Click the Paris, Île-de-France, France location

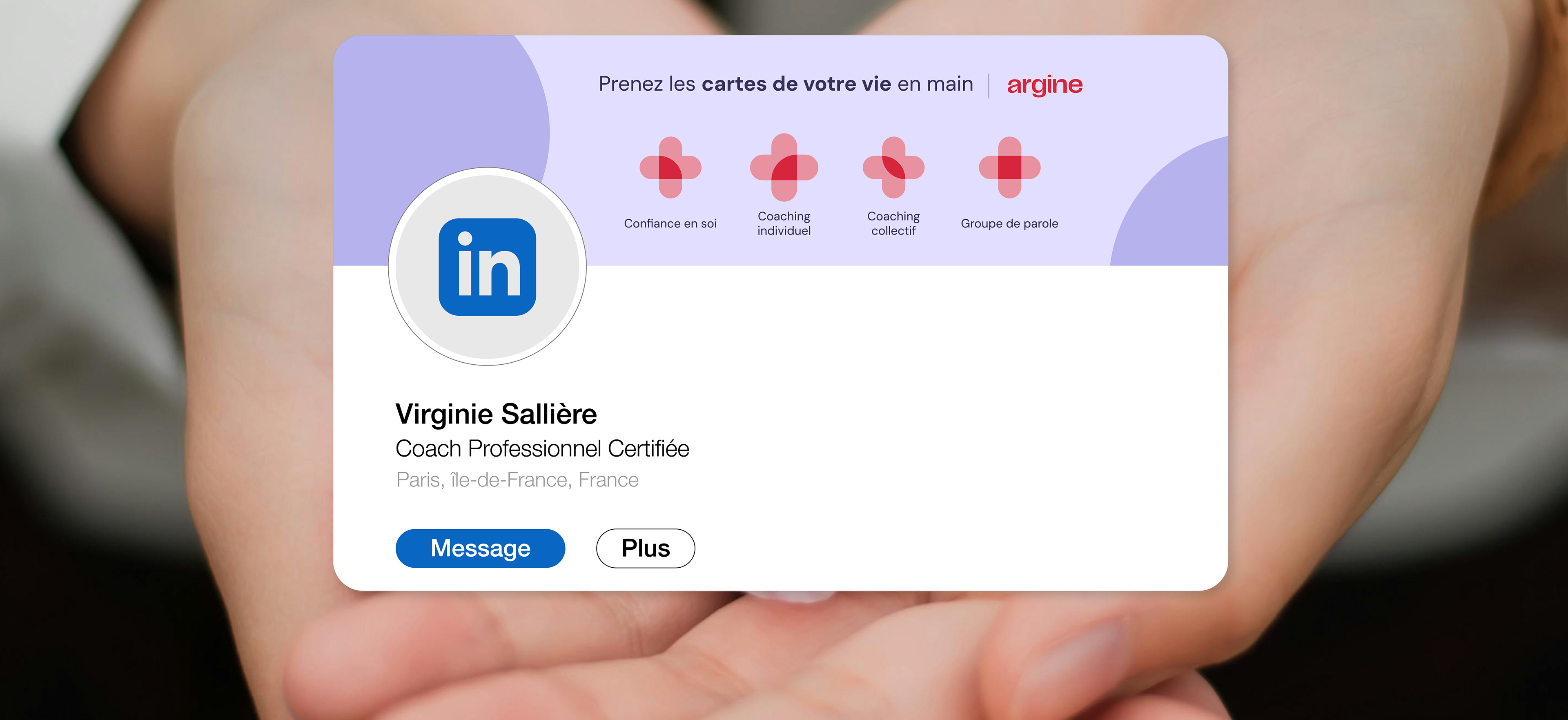[x=517, y=479]
